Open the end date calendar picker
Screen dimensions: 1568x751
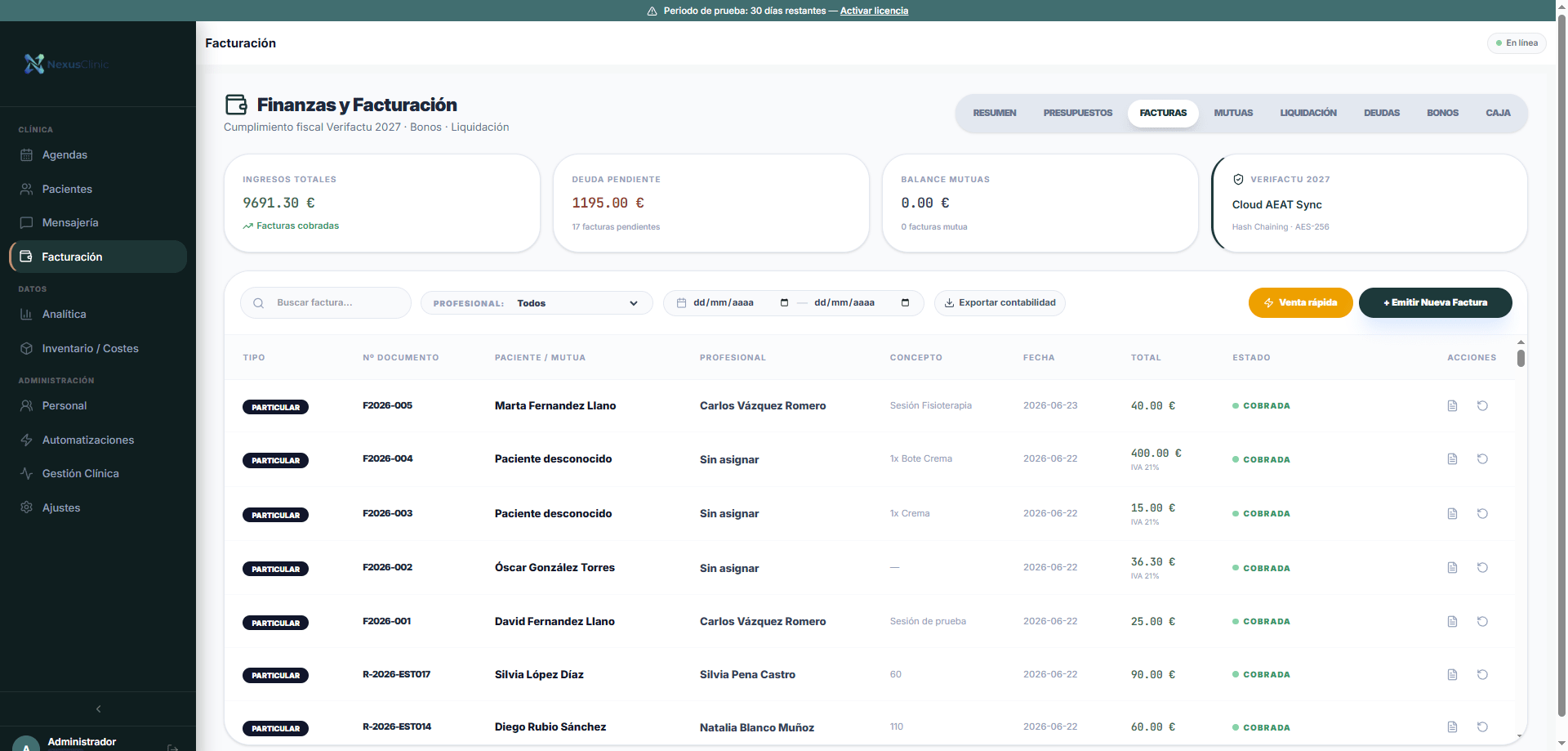[x=905, y=302]
